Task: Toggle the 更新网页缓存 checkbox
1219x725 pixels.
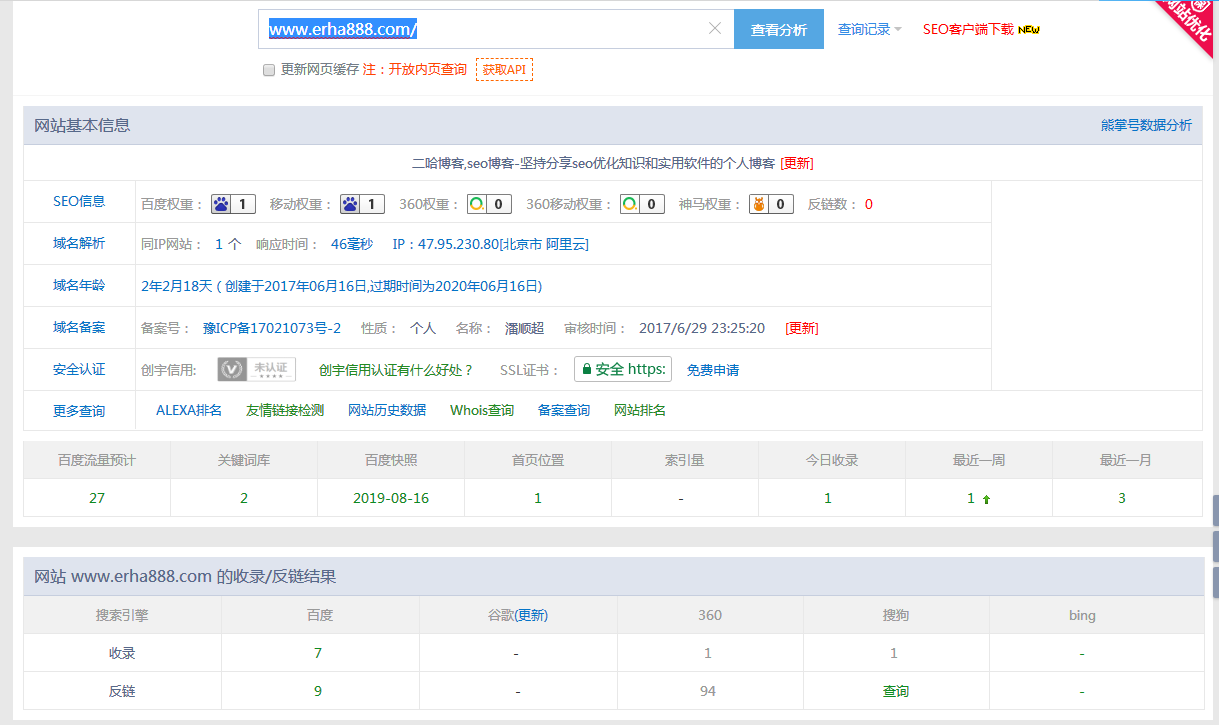Action: coord(268,70)
